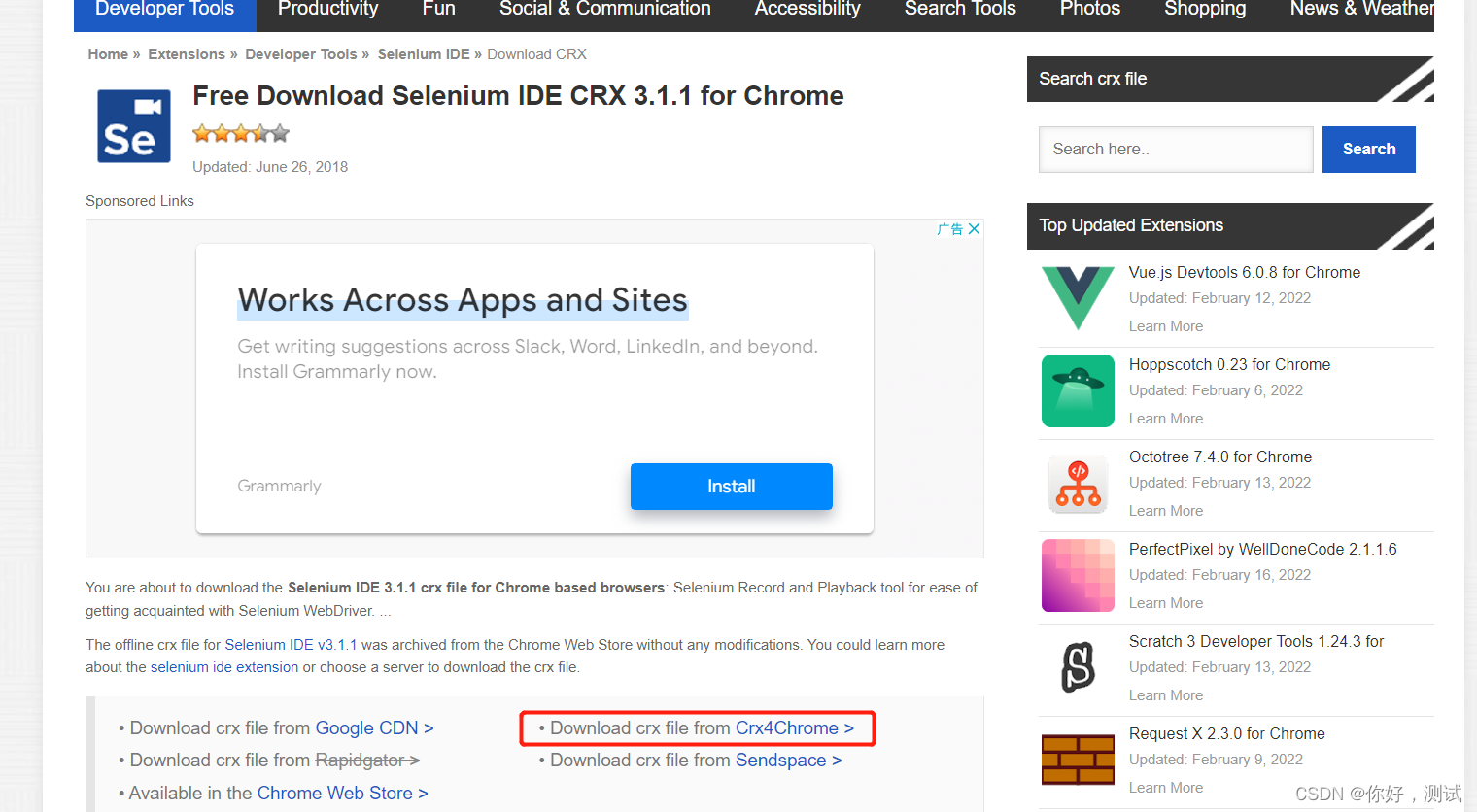Go to Social & Communication category
The height and width of the screenshot is (812, 1477).
coord(605,10)
